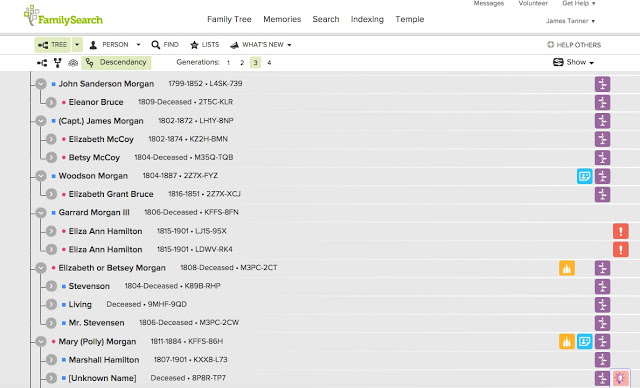Open the PERSON dropdown arrow
640x388 pixels.
click(x=138, y=45)
